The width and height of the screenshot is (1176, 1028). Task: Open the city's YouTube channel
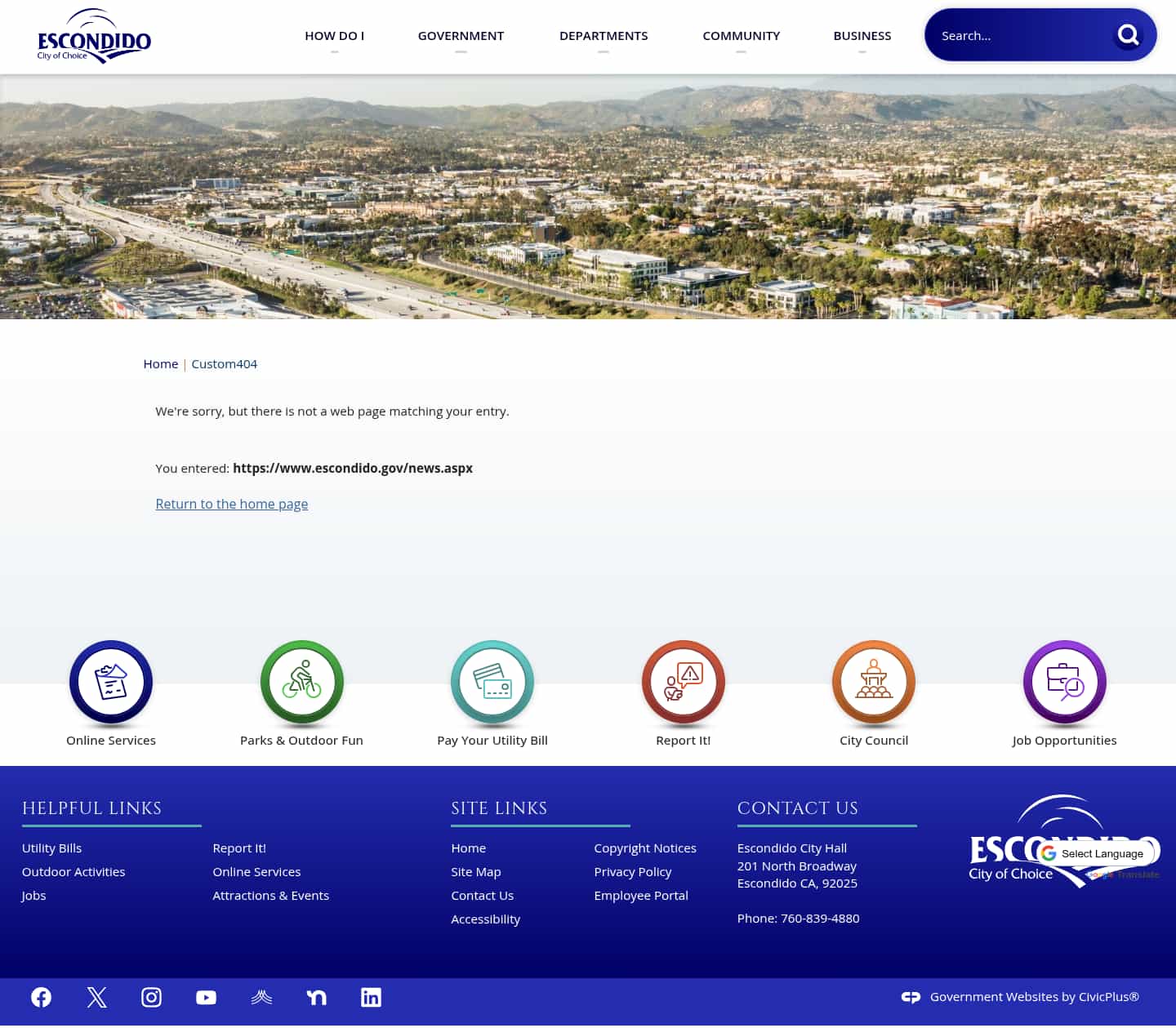206,997
